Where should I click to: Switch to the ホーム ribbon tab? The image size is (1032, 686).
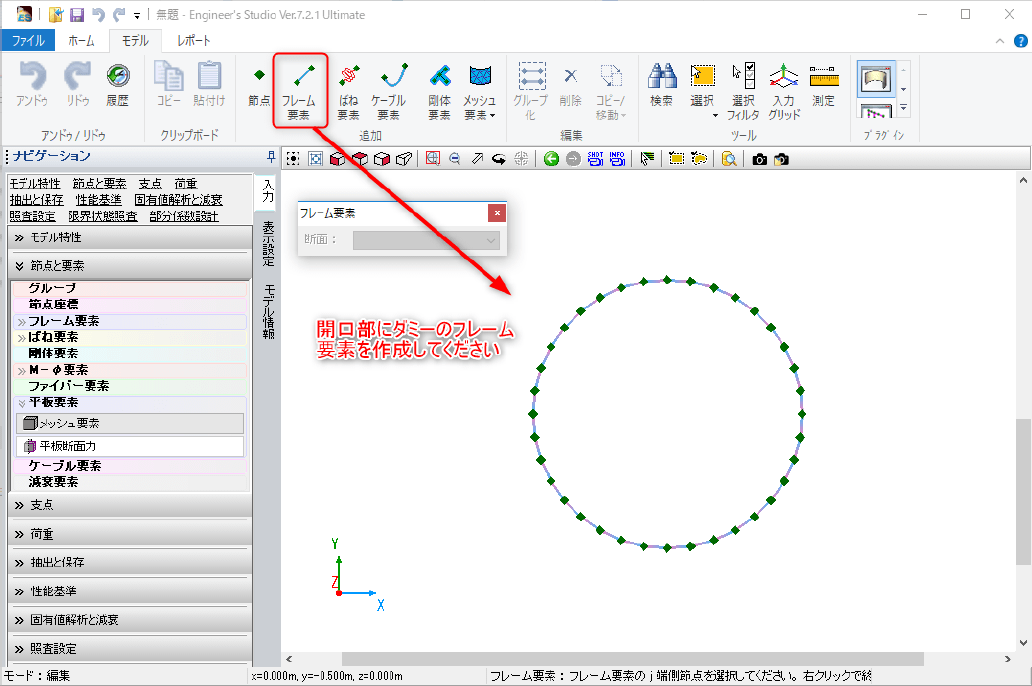pyautogui.click(x=81, y=41)
